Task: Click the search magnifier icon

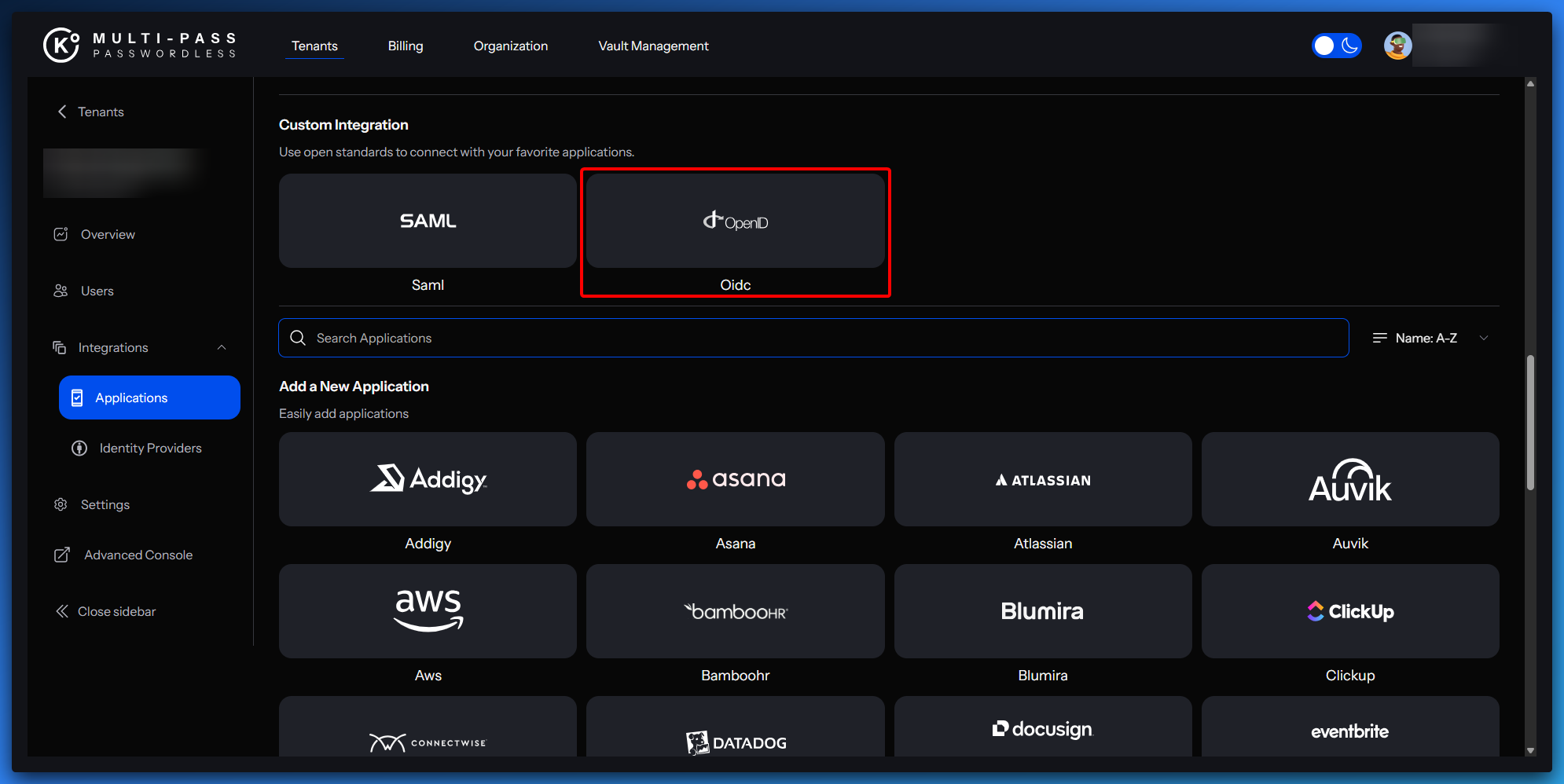Action: click(x=298, y=338)
